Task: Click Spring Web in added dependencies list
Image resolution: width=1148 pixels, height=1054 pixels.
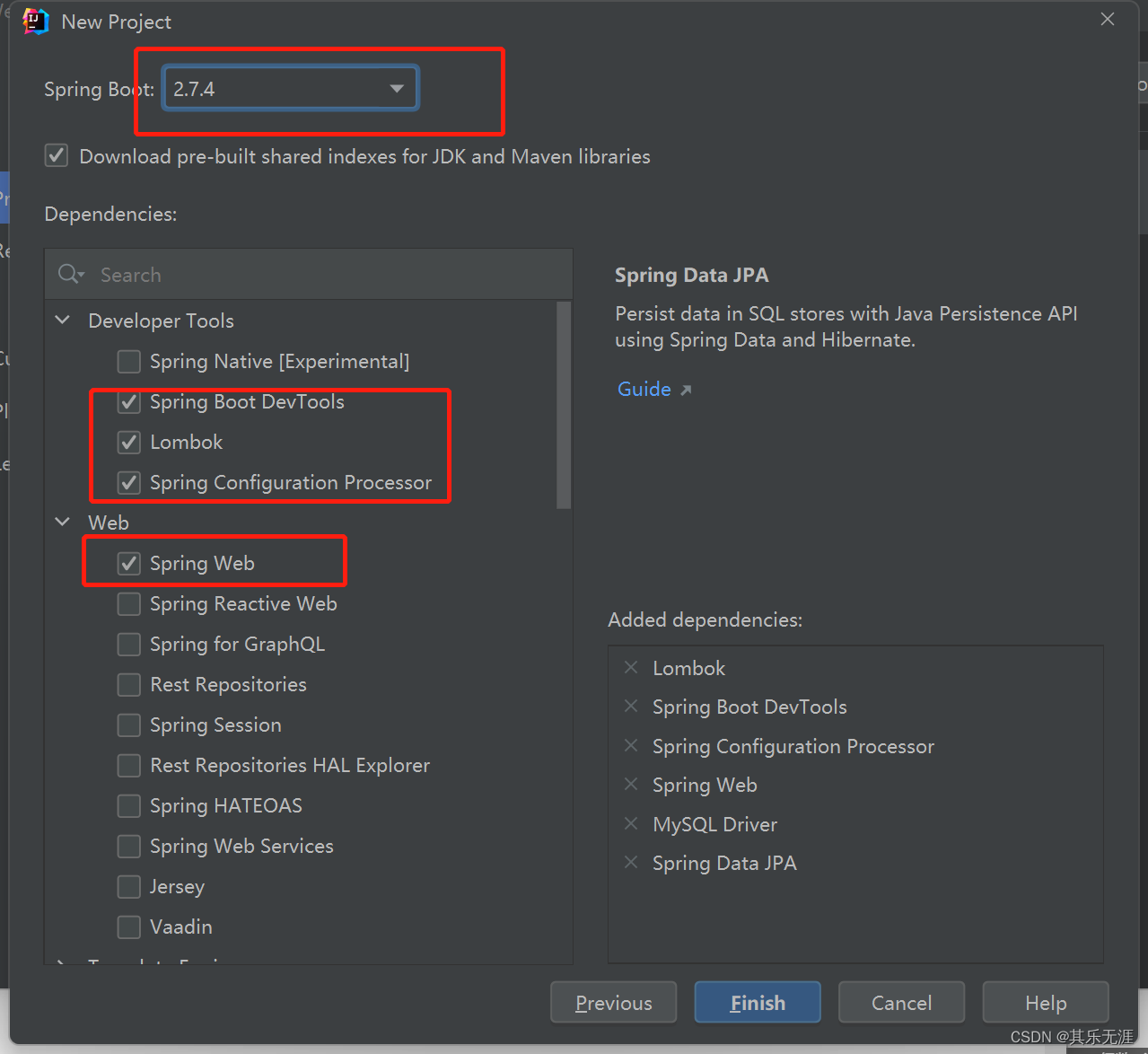Action: pyautogui.click(x=705, y=785)
